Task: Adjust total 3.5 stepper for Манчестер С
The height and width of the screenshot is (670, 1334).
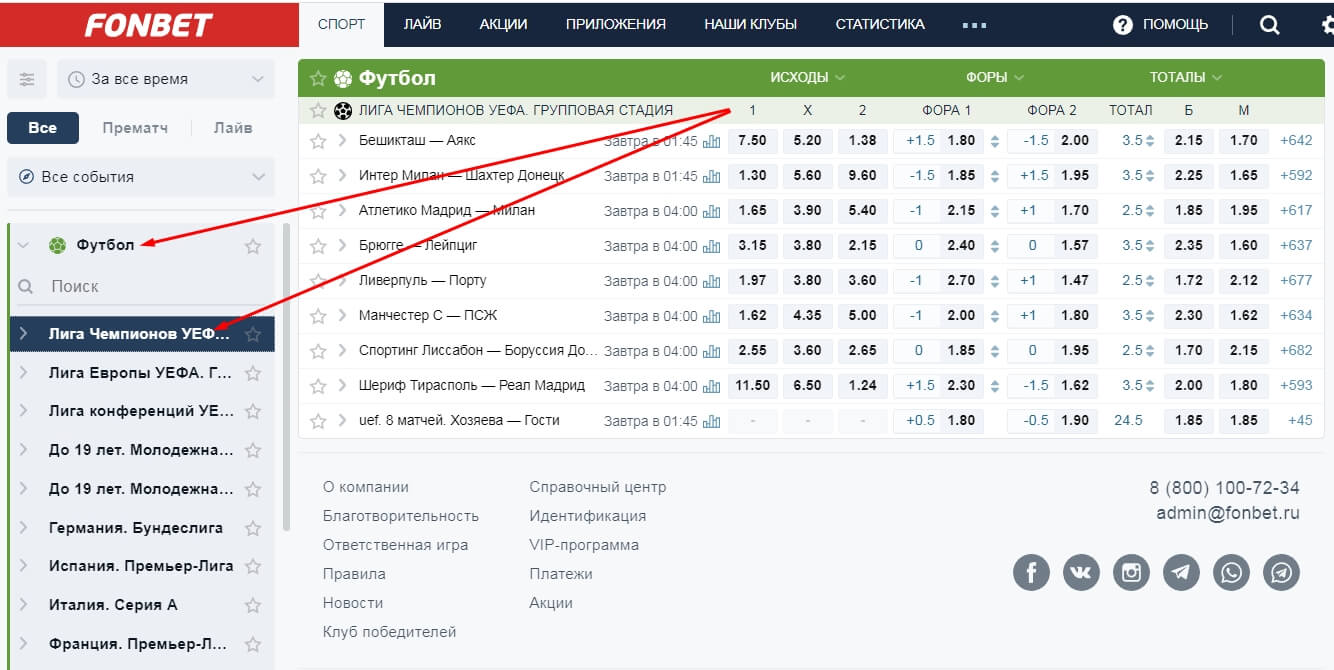Action: tap(1149, 316)
